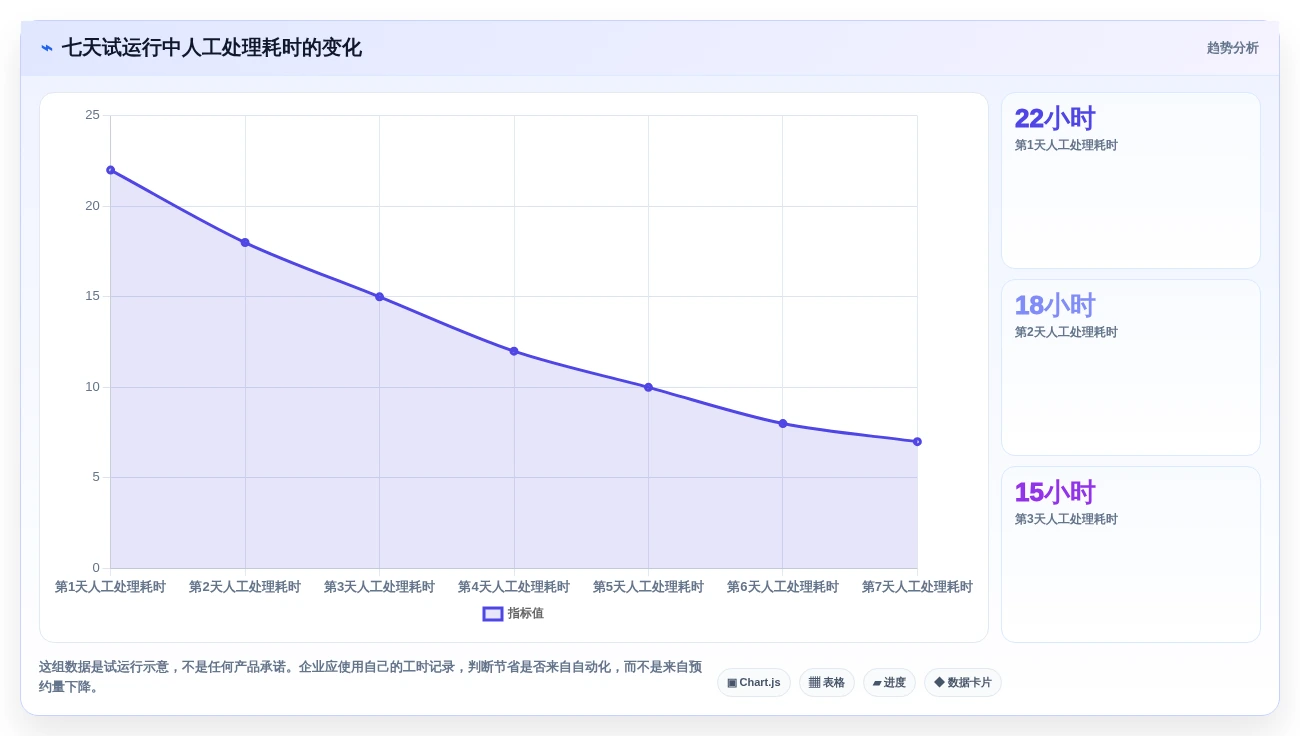Click the 第1天 data point on the chart line
The width and height of the screenshot is (1300, 736).
[111, 170]
